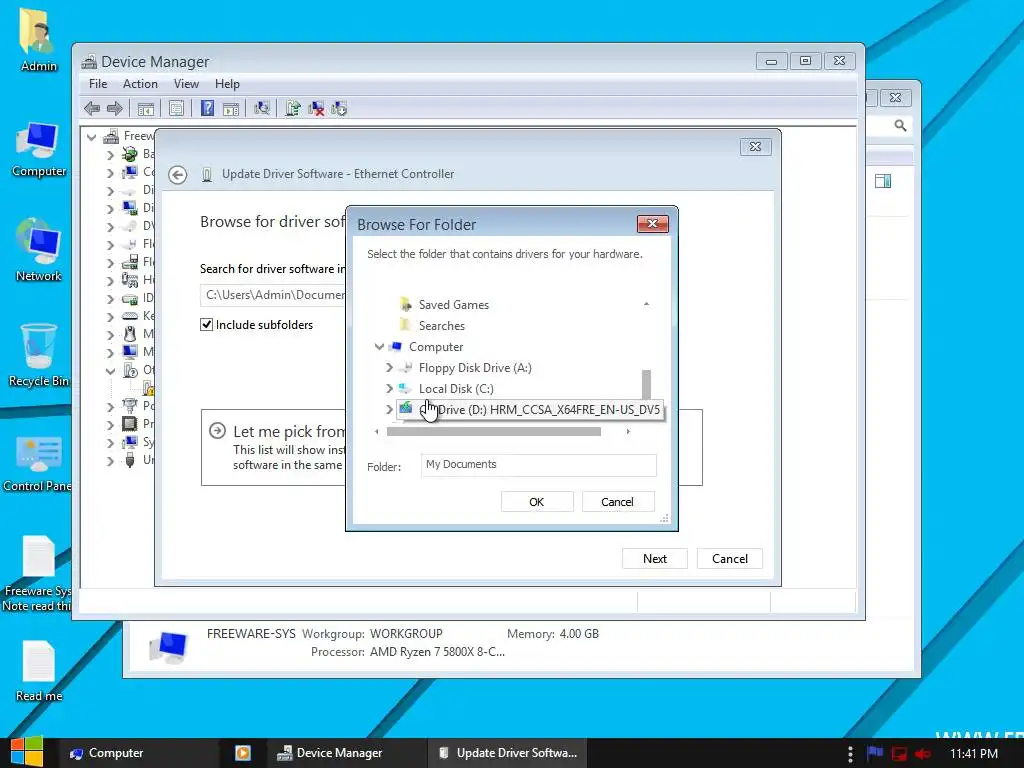The image size is (1024, 768).
Task: Switch to Device Manager taskbar button
Action: [347, 753]
